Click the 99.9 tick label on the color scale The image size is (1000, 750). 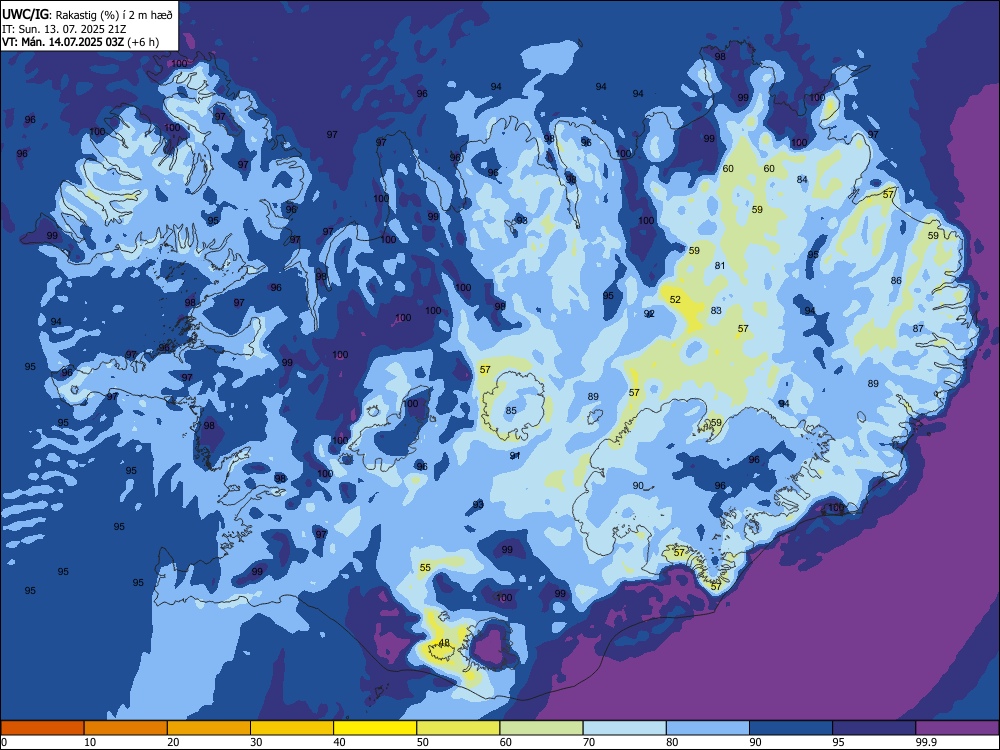(925, 742)
